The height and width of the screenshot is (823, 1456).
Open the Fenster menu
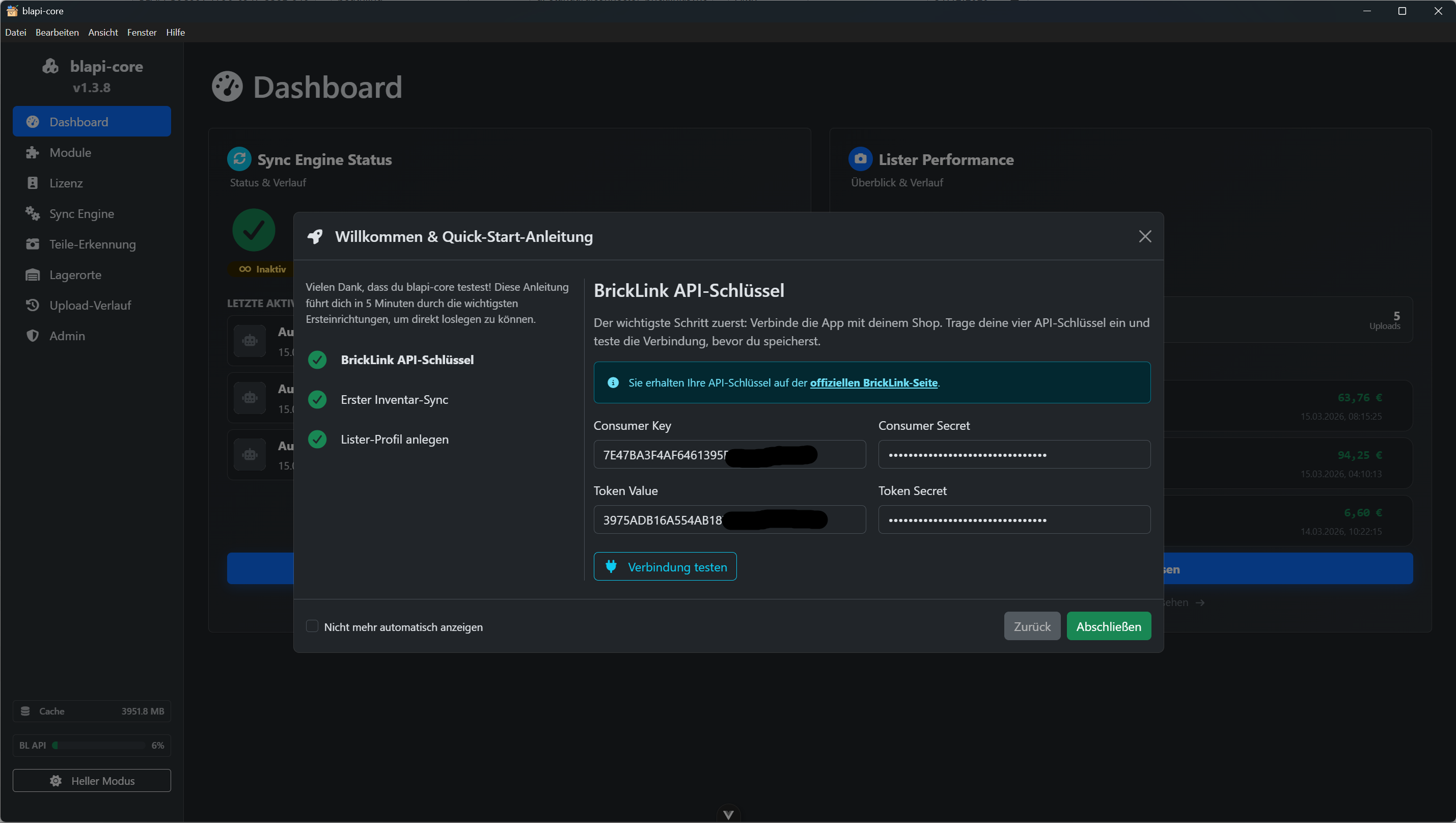click(x=142, y=32)
